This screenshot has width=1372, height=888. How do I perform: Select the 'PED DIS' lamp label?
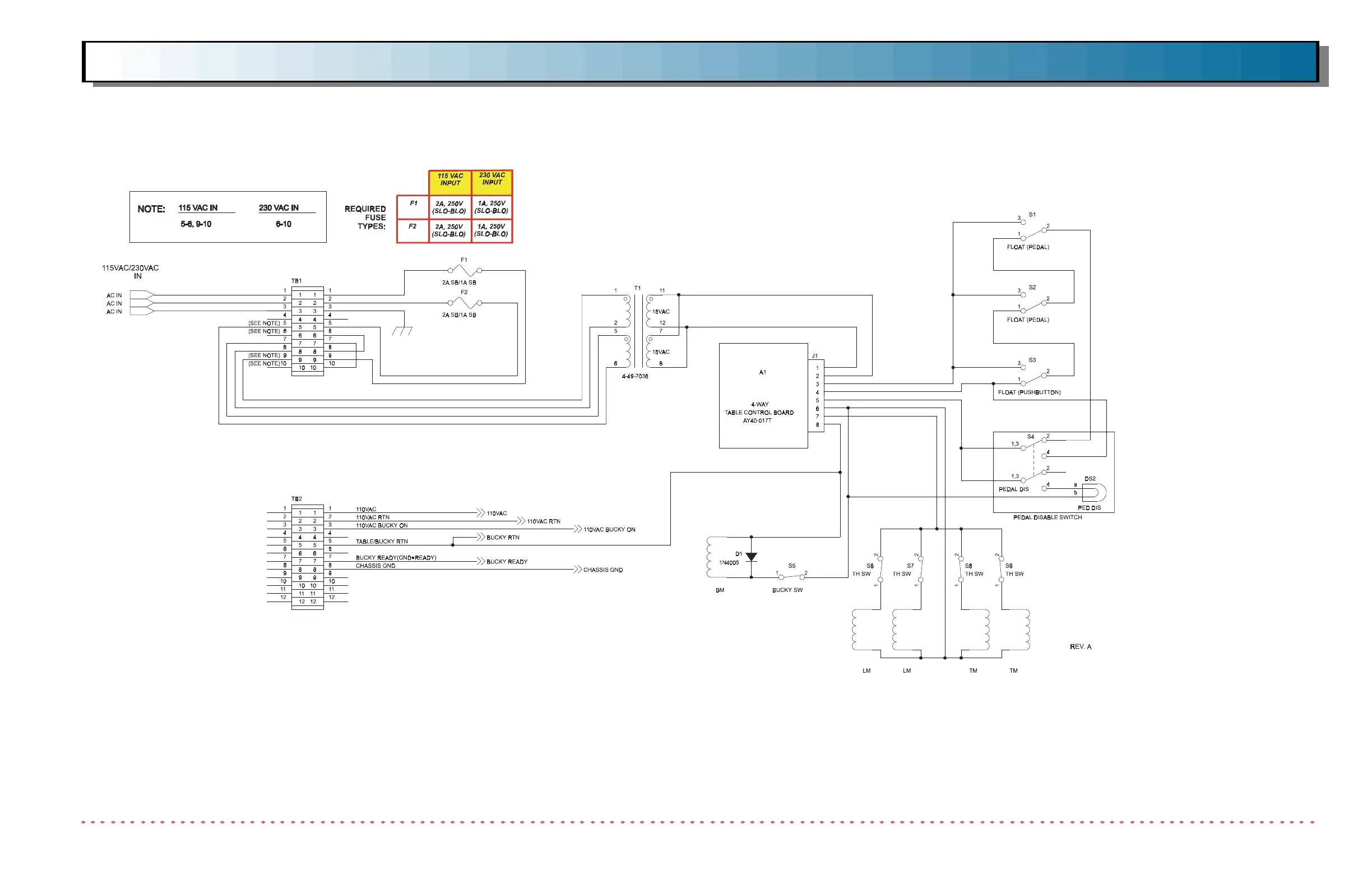pos(1089,507)
